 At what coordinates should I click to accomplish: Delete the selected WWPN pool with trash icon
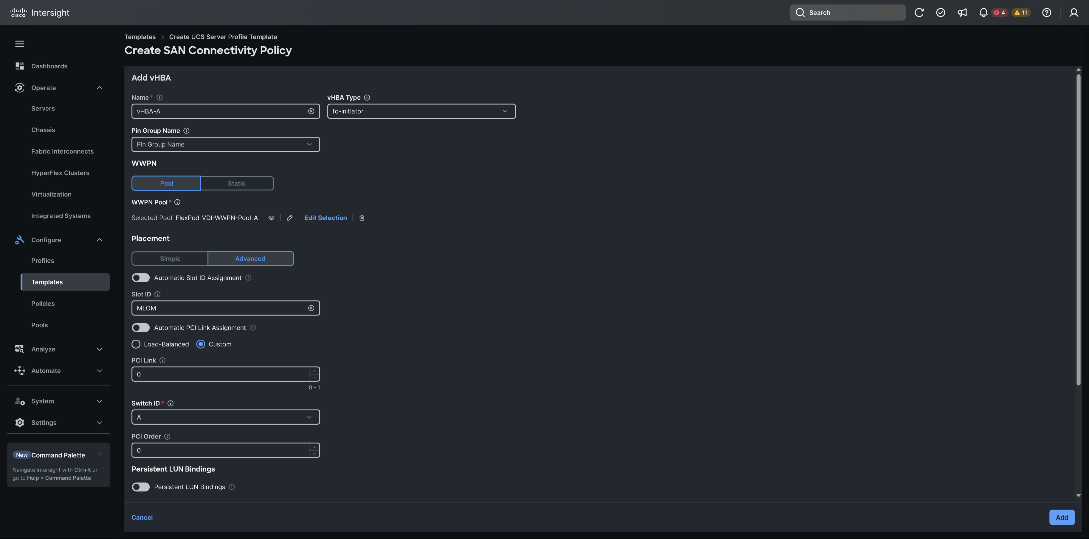362,218
